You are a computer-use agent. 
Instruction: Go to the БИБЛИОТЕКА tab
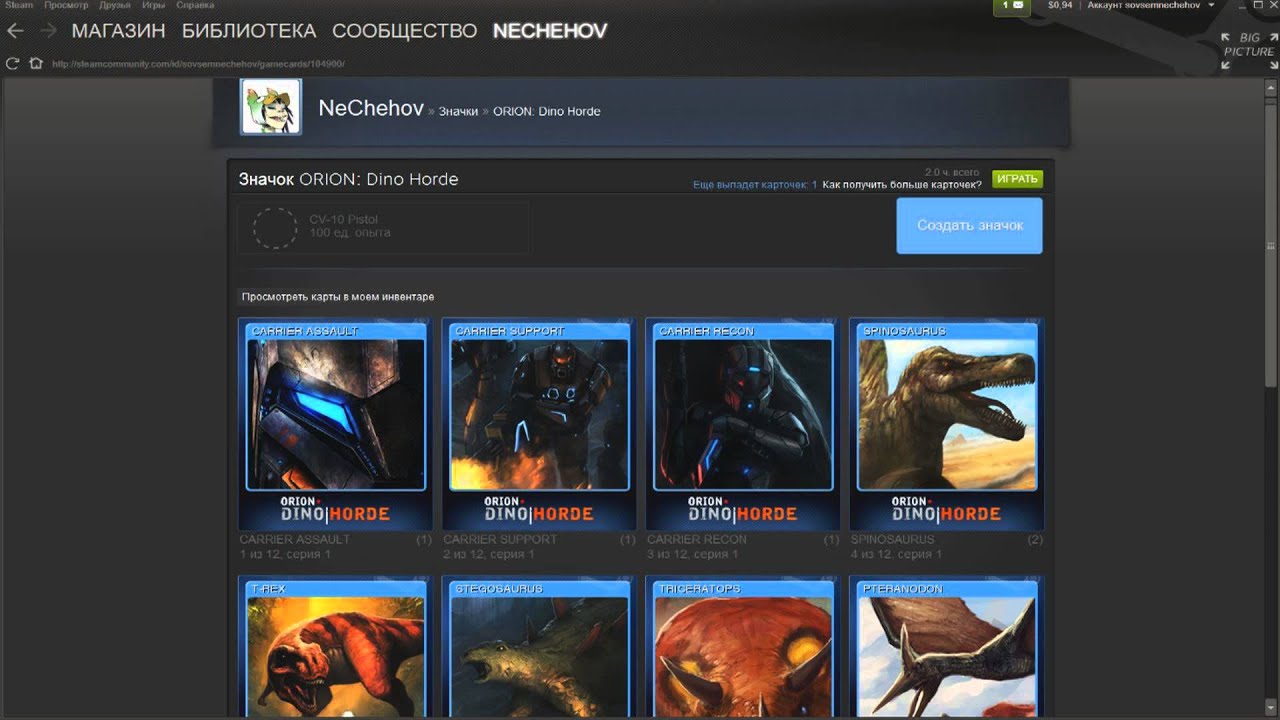click(249, 31)
